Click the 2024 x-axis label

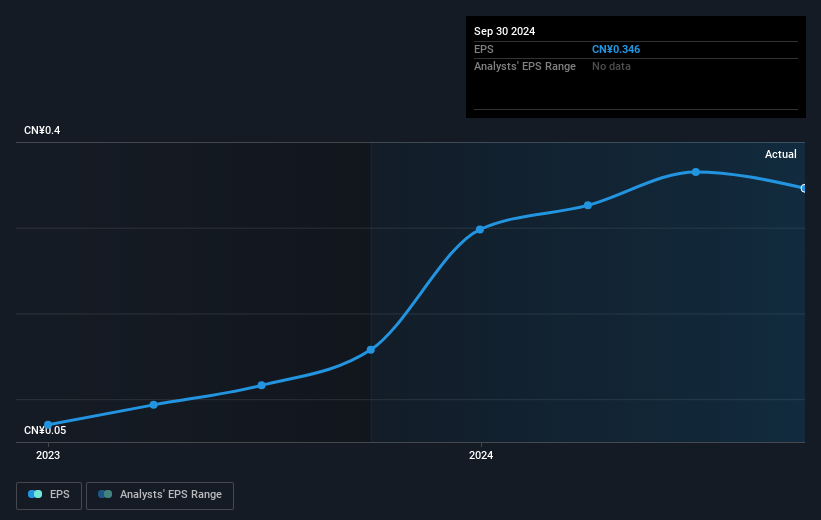(x=481, y=455)
